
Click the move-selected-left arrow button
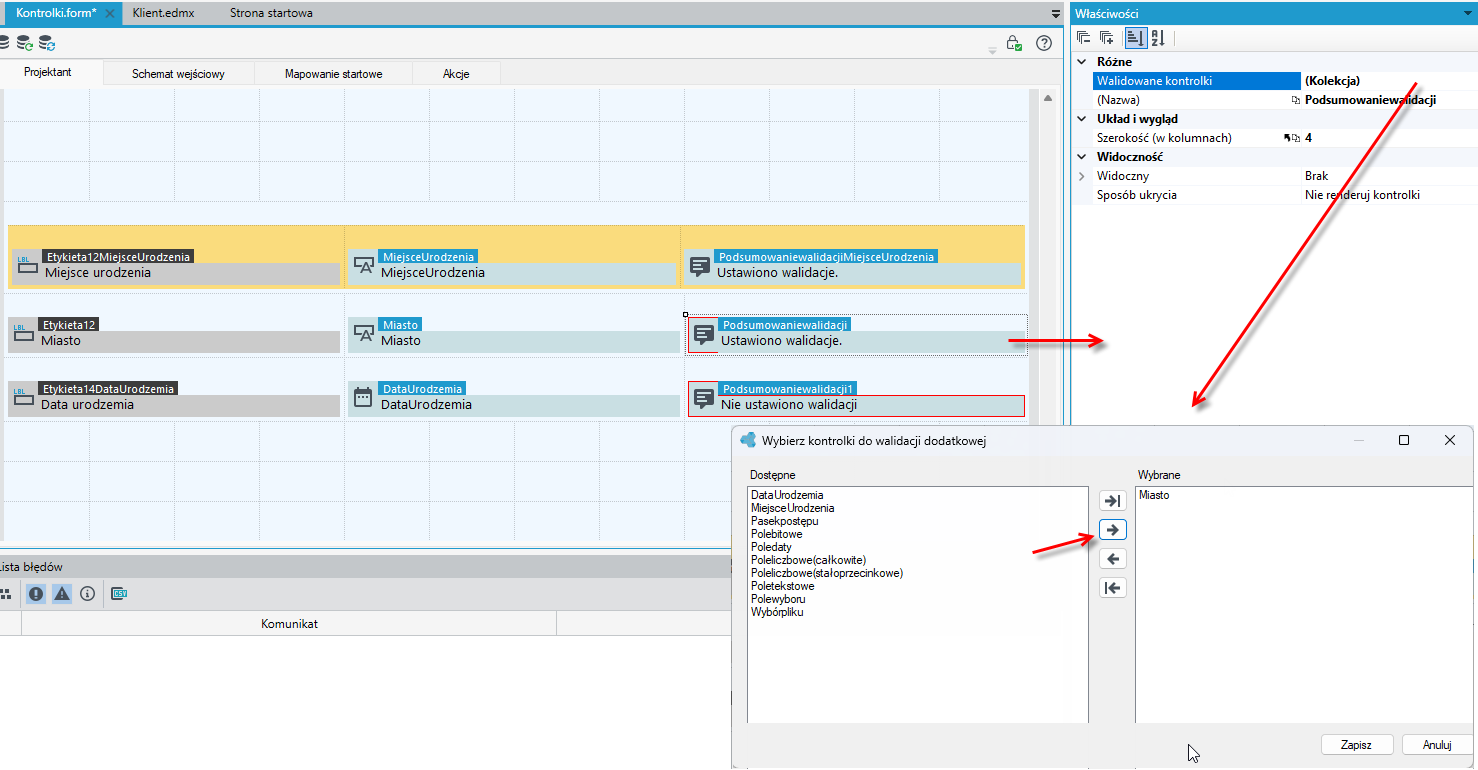click(x=1112, y=558)
